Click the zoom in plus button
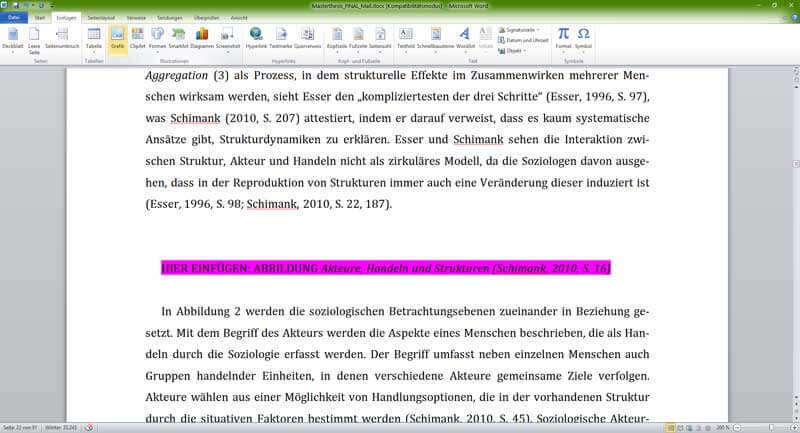This screenshot has width=800, height=433. (794, 428)
